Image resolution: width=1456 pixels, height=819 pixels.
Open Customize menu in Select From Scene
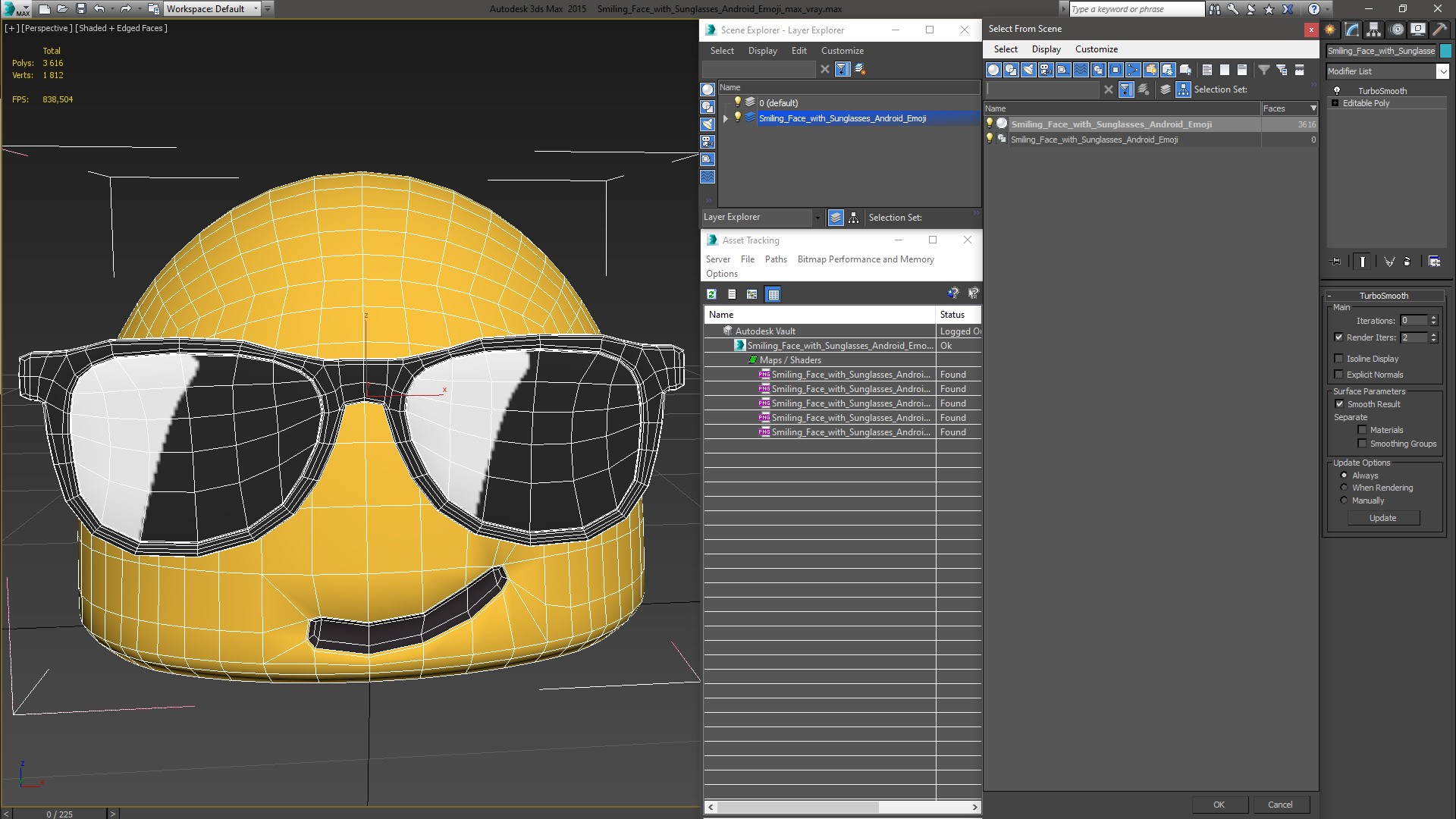pyautogui.click(x=1096, y=49)
